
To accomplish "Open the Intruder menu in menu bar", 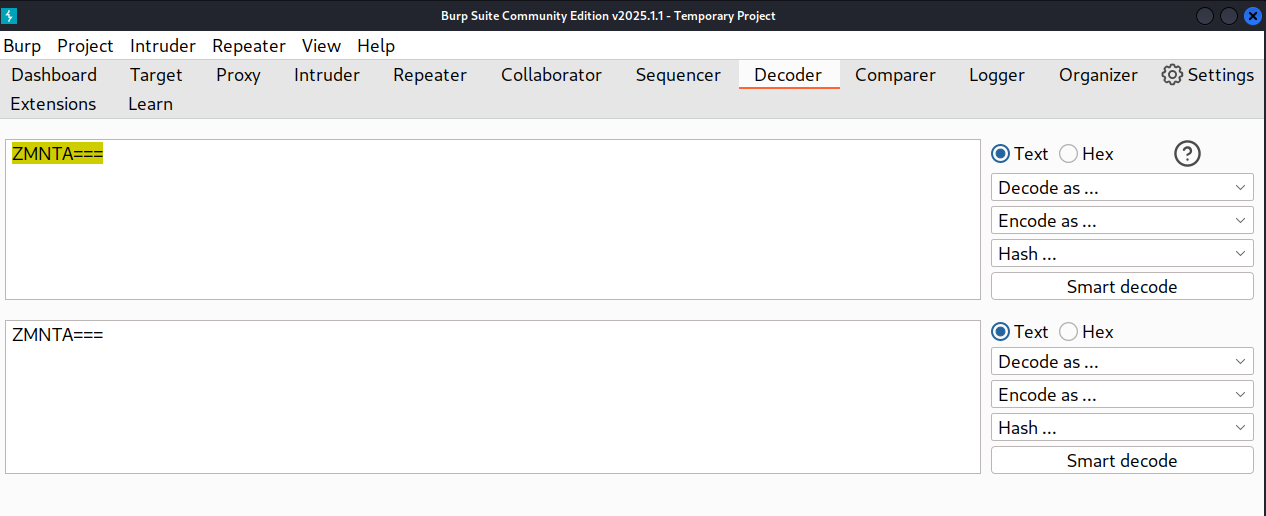I will (x=163, y=46).
